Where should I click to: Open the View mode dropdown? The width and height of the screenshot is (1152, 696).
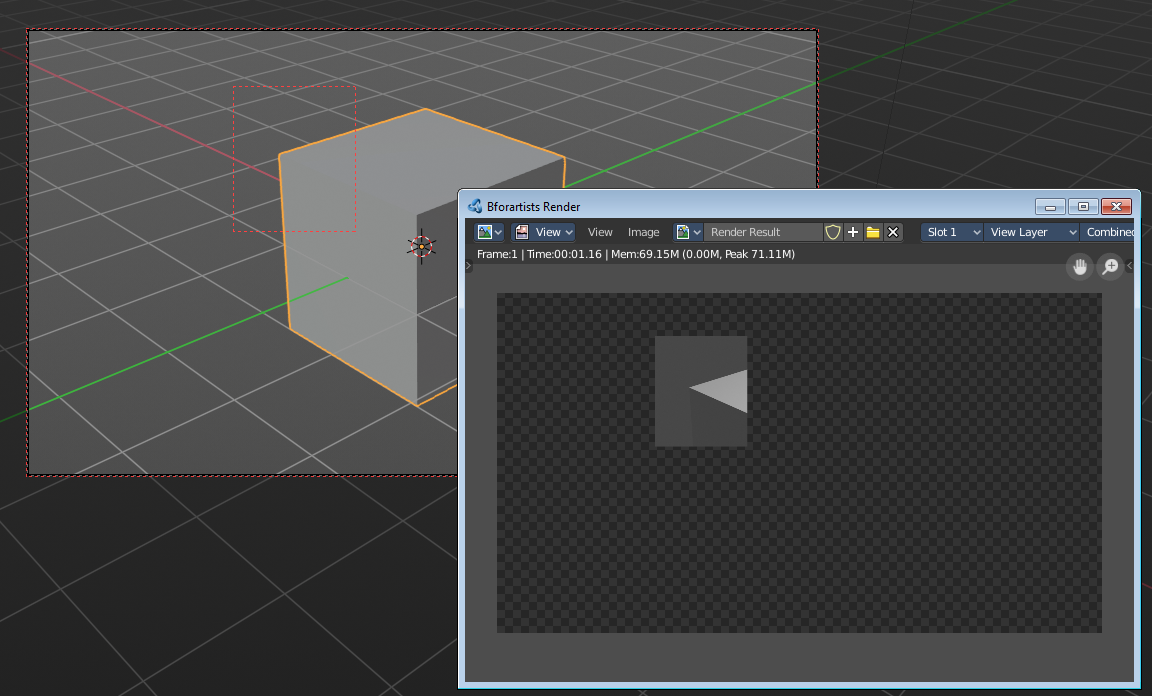[543, 232]
